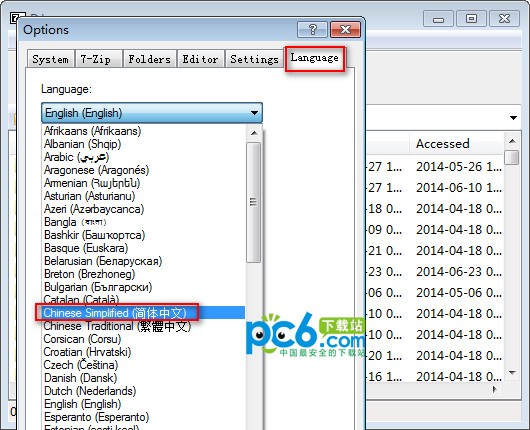530x430 pixels.
Task: Select Breton (Brezhoneg) language
Action: point(144,274)
